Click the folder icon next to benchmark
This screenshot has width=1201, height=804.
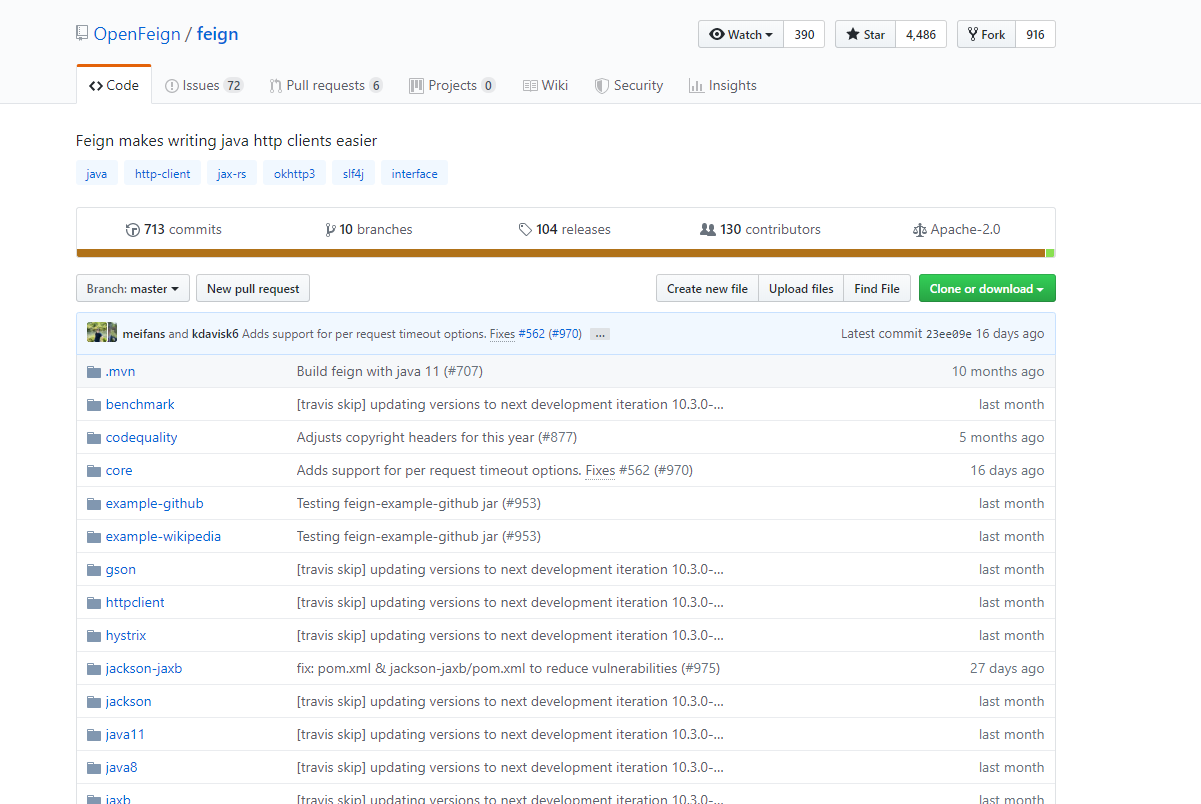click(94, 405)
